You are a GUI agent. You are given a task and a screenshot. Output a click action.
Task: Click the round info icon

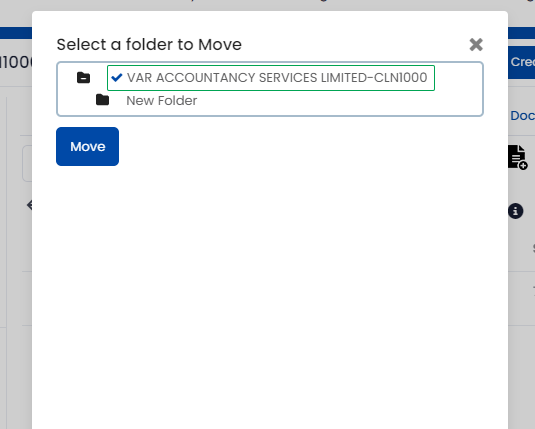[516, 211]
